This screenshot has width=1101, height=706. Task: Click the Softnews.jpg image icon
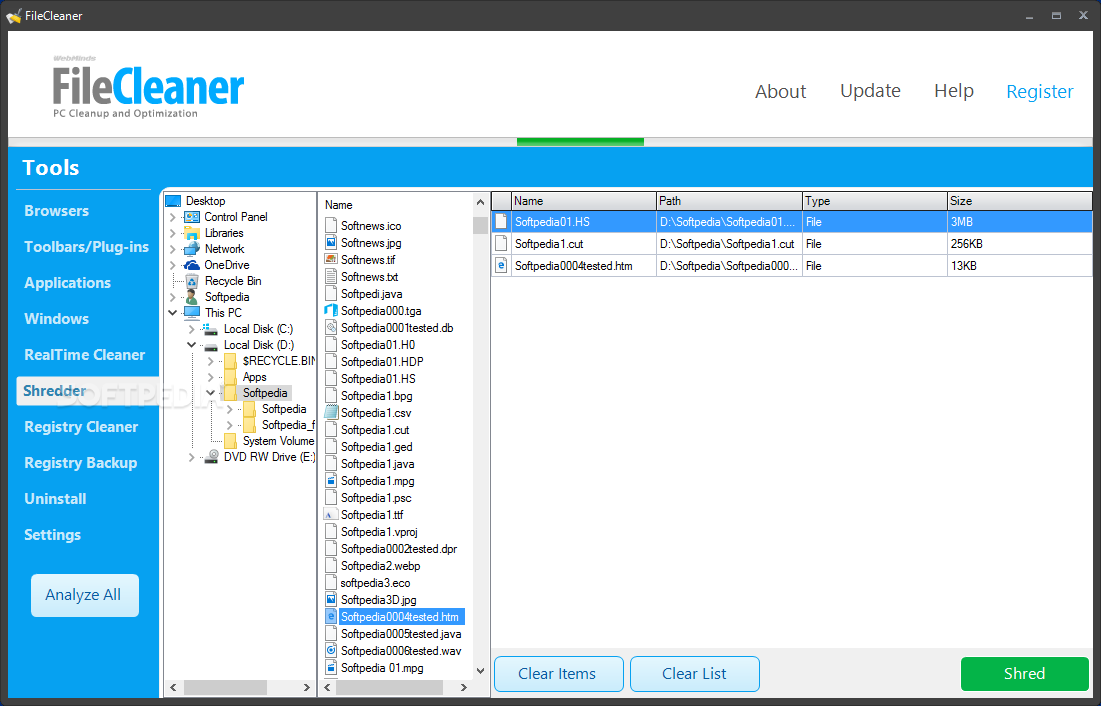click(331, 242)
